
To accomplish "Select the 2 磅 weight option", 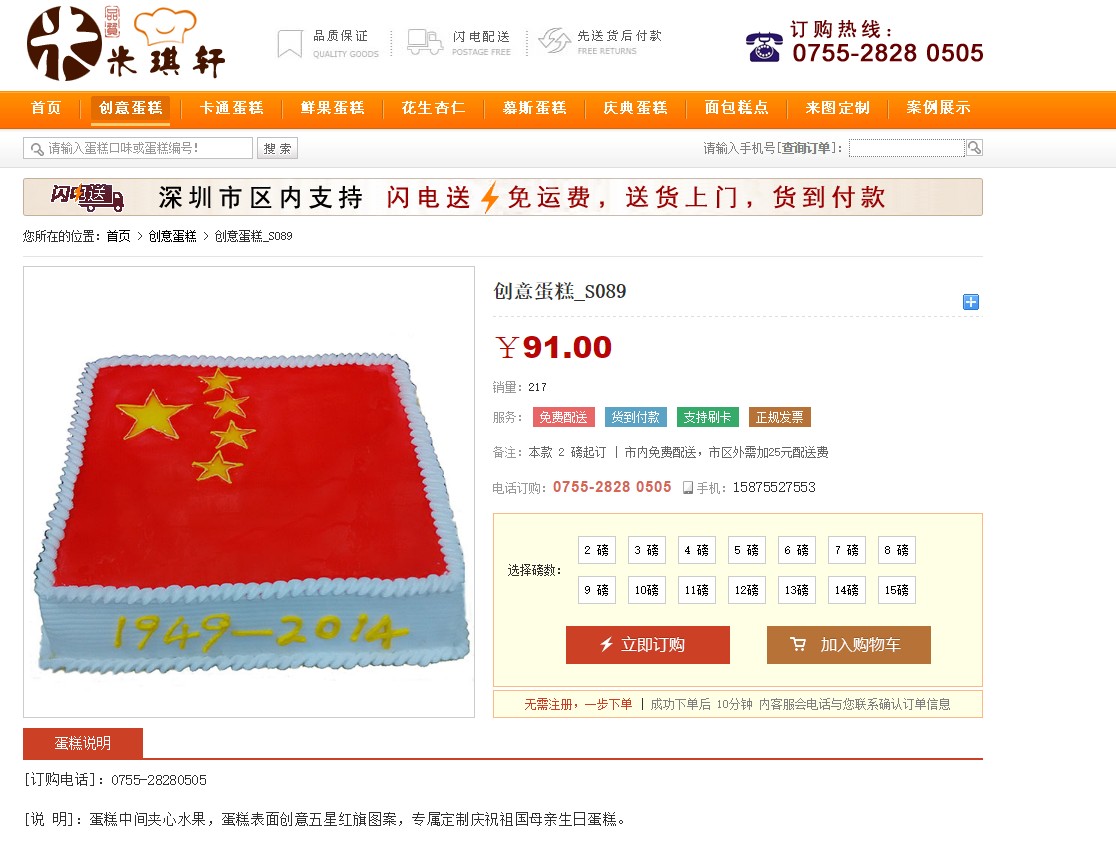I will point(596,550).
